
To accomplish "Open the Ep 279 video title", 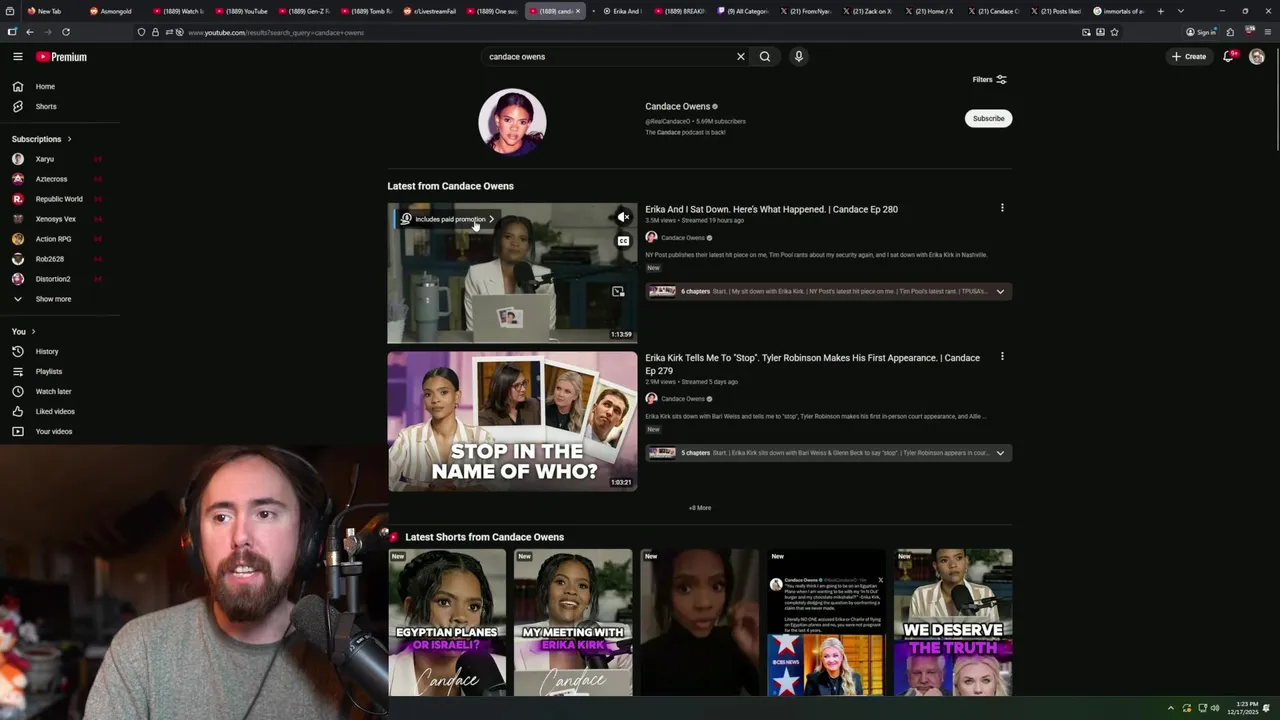I will pyautogui.click(x=812, y=364).
